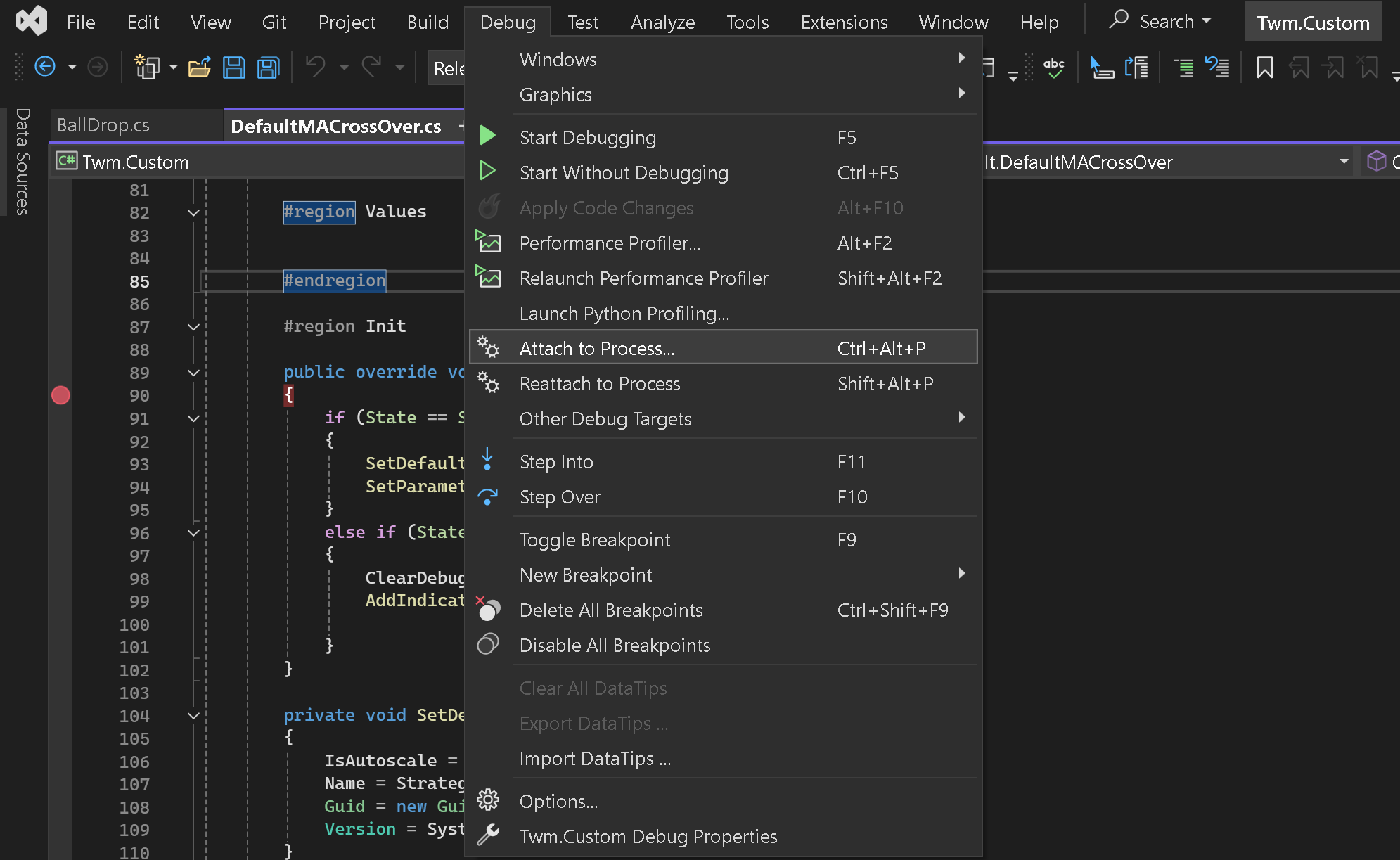This screenshot has width=1400, height=860.
Task: Open the Git menu
Action: pos(274,22)
